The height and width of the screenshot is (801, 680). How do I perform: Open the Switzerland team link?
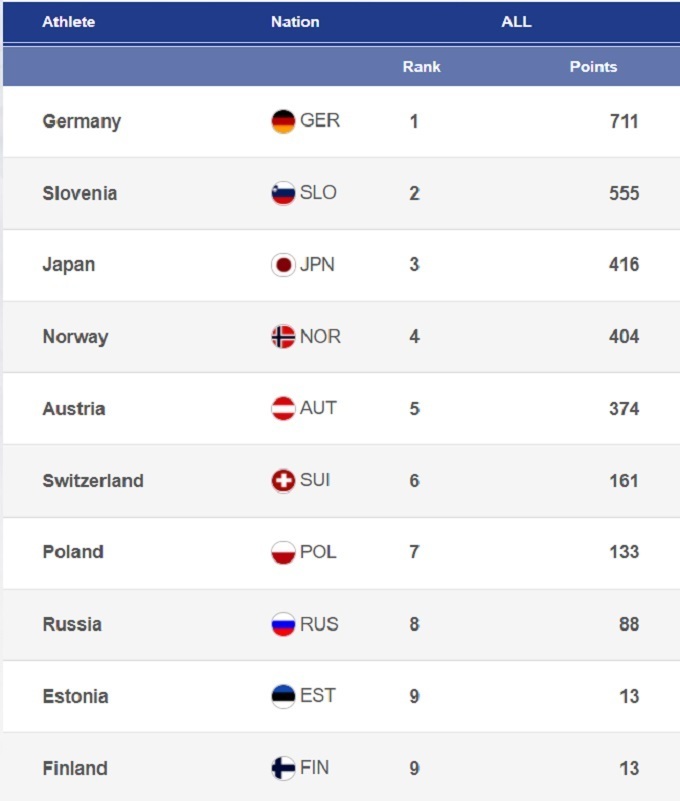pyautogui.click(x=92, y=481)
